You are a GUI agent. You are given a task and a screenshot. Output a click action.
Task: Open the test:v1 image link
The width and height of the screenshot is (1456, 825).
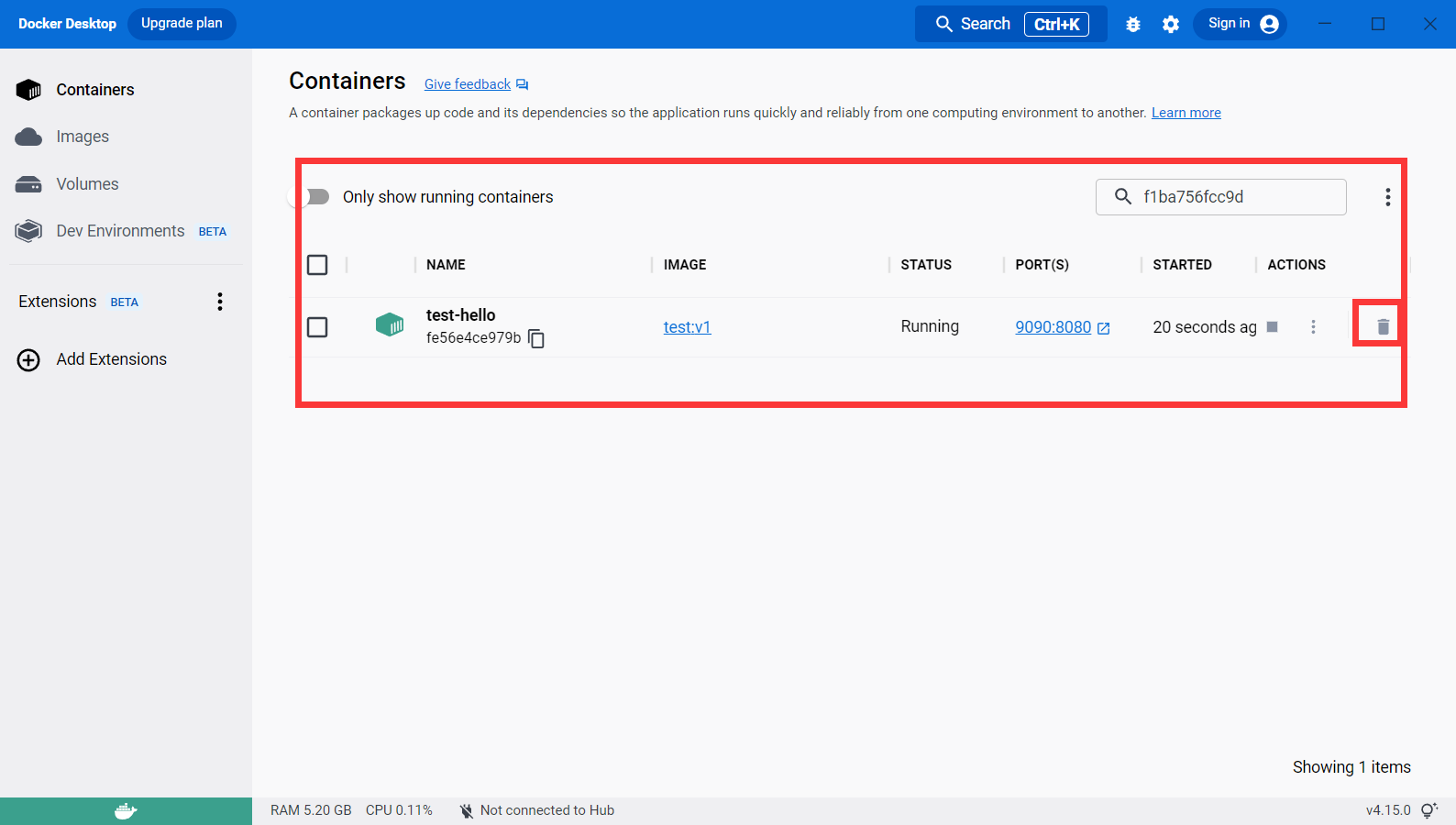(x=687, y=327)
